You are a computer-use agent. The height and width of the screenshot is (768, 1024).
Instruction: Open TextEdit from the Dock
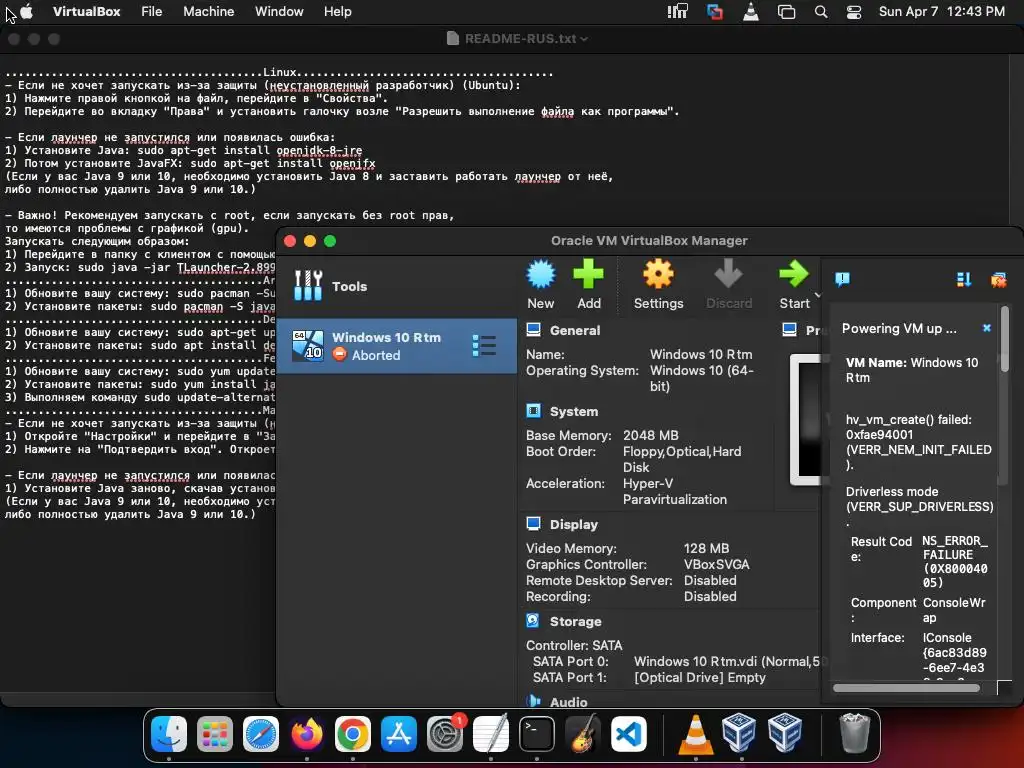pyautogui.click(x=490, y=733)
